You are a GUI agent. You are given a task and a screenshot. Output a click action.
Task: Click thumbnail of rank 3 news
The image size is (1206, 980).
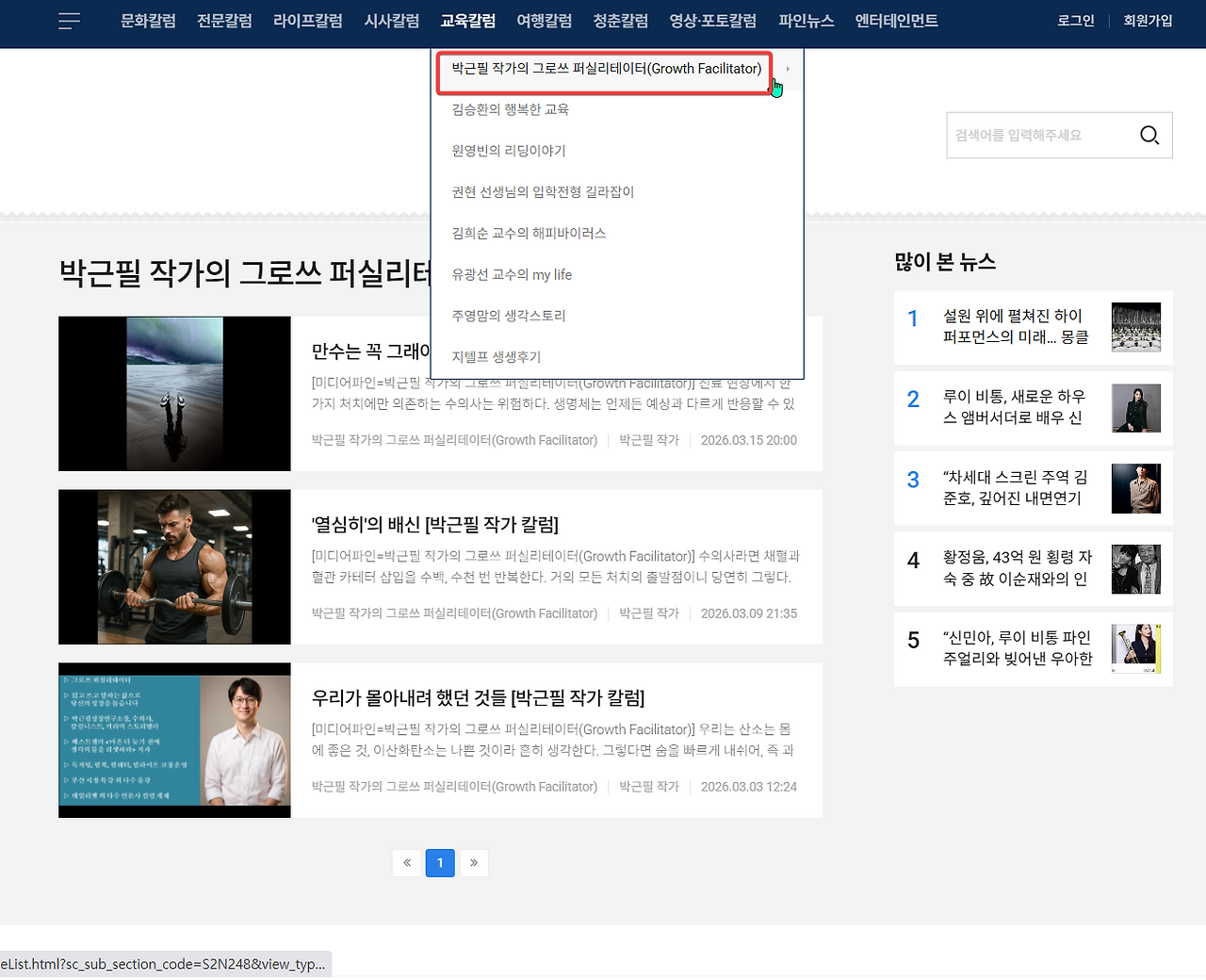1136,488
